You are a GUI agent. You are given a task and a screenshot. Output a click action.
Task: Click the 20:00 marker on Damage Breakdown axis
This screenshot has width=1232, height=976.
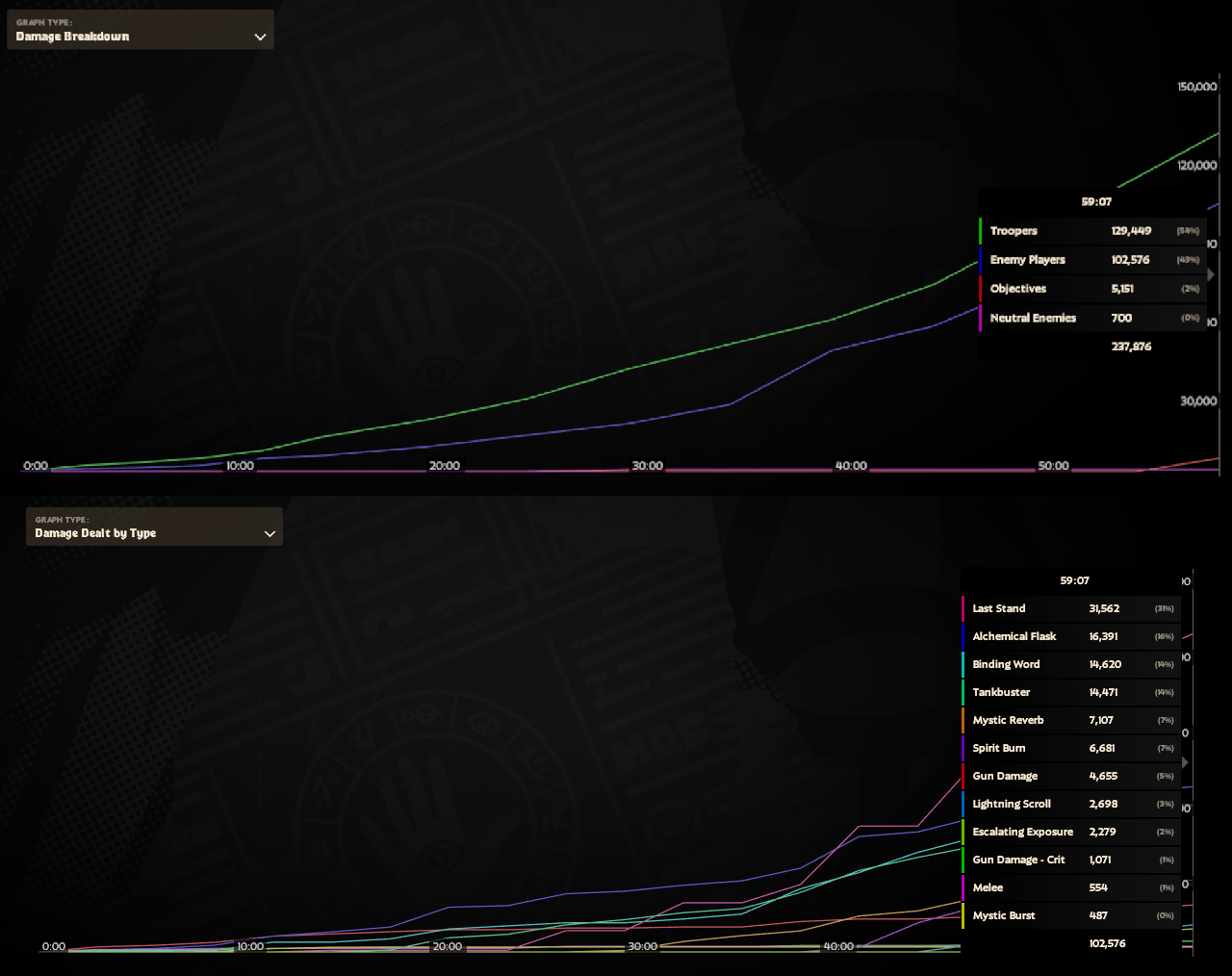click(x=445, y=466)
